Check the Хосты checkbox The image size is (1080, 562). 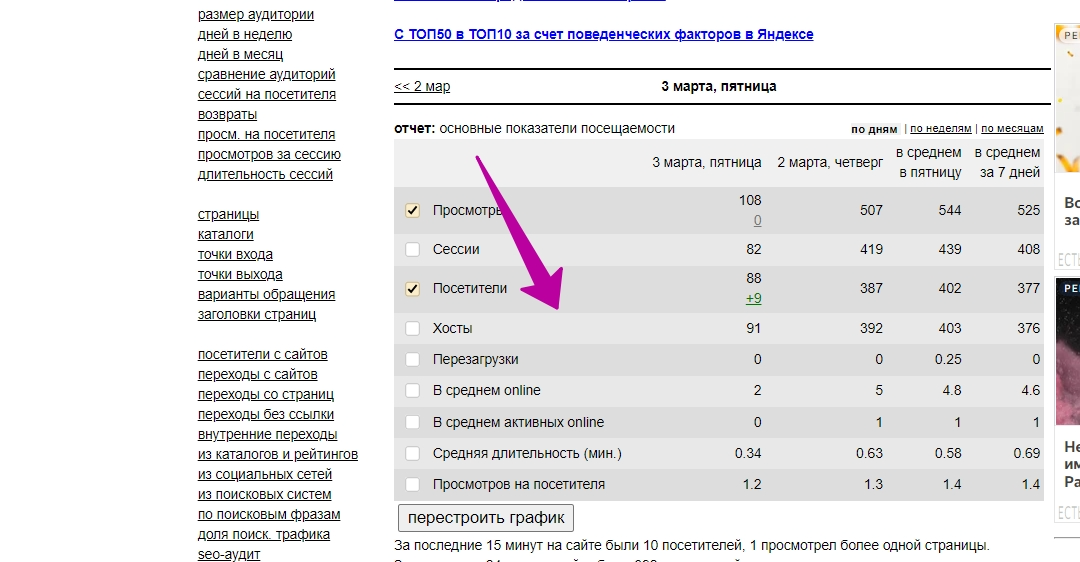coord(413,329)
